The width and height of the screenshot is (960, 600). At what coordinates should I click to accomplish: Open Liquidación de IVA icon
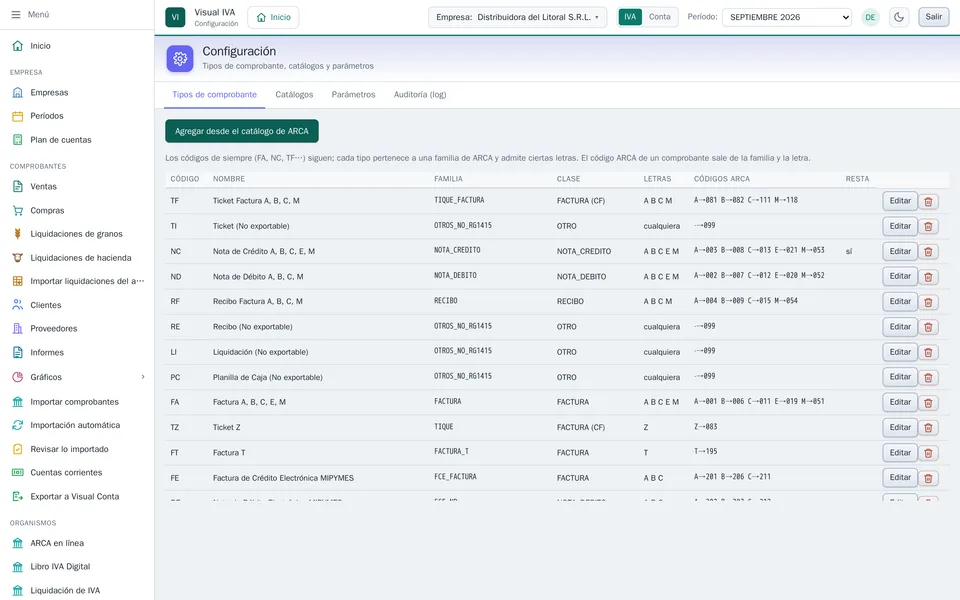18,591
